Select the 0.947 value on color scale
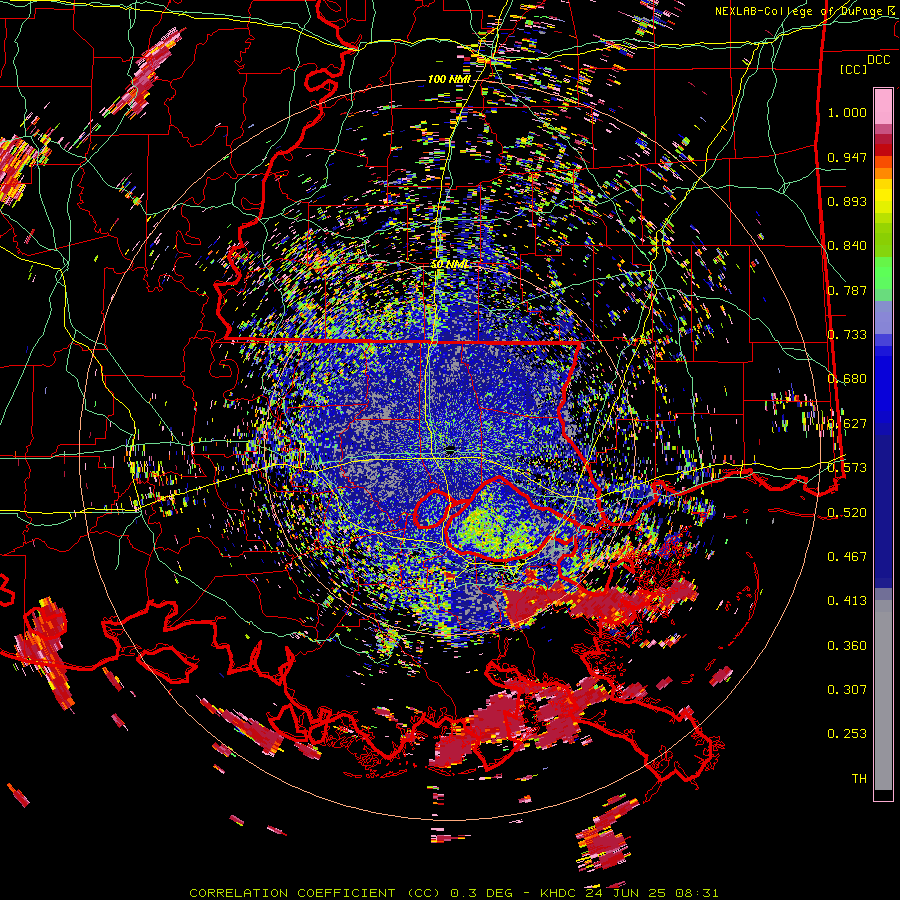900x900 pixels. (x=847, y=157)
